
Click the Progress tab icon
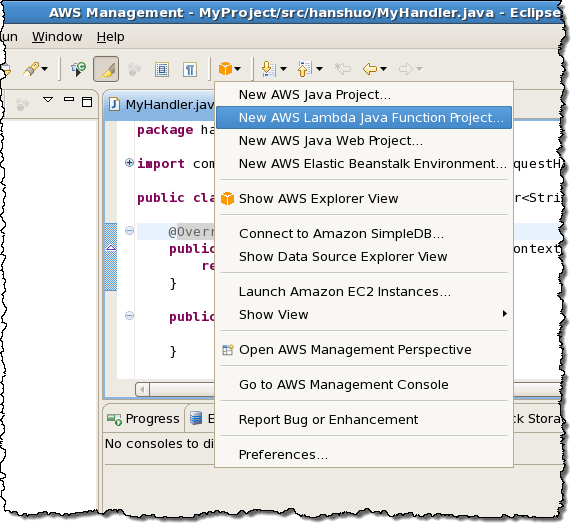[x=114, y=419]
